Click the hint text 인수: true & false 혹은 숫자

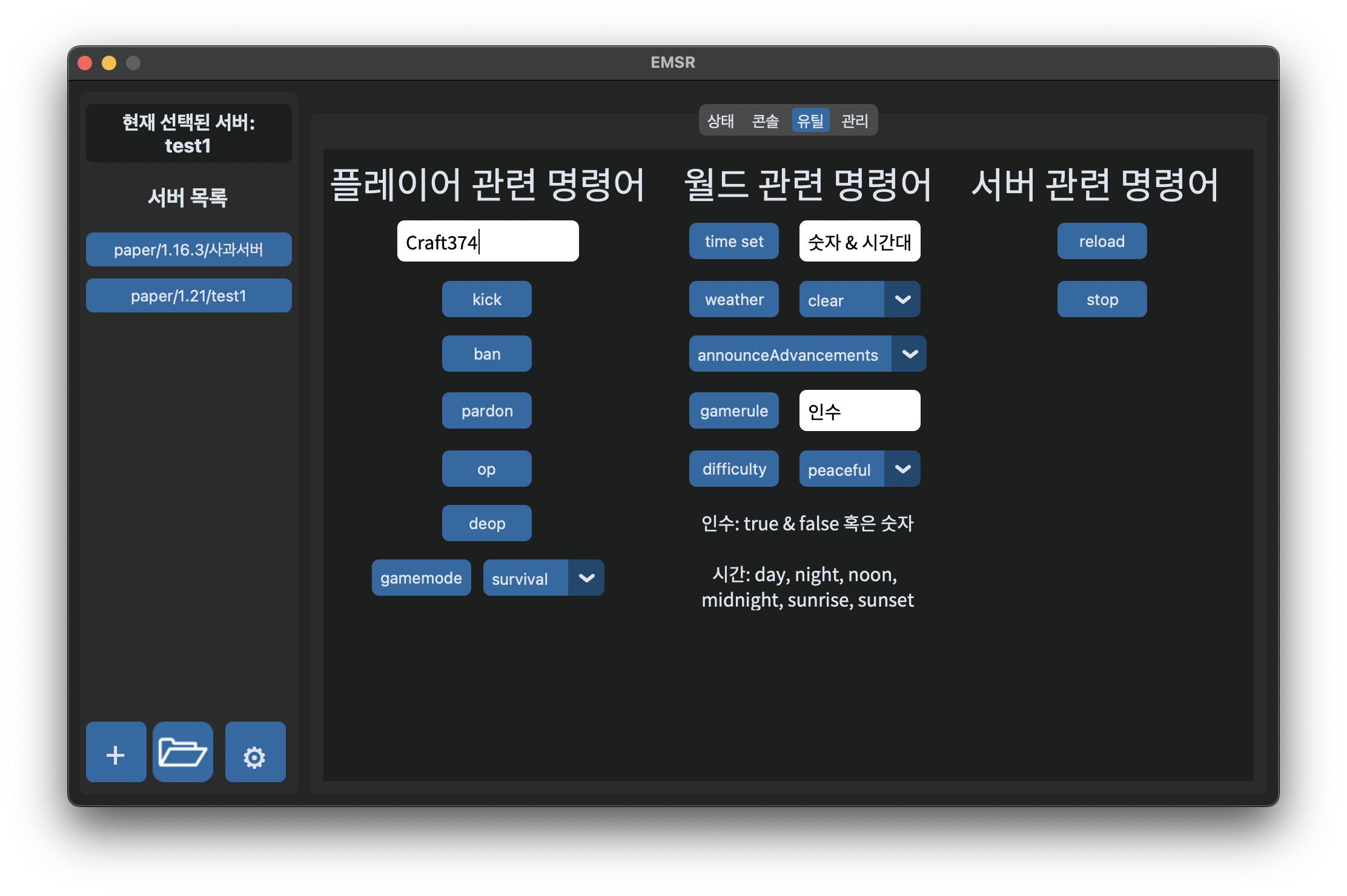pyautogui.click(x=807, y=523)
